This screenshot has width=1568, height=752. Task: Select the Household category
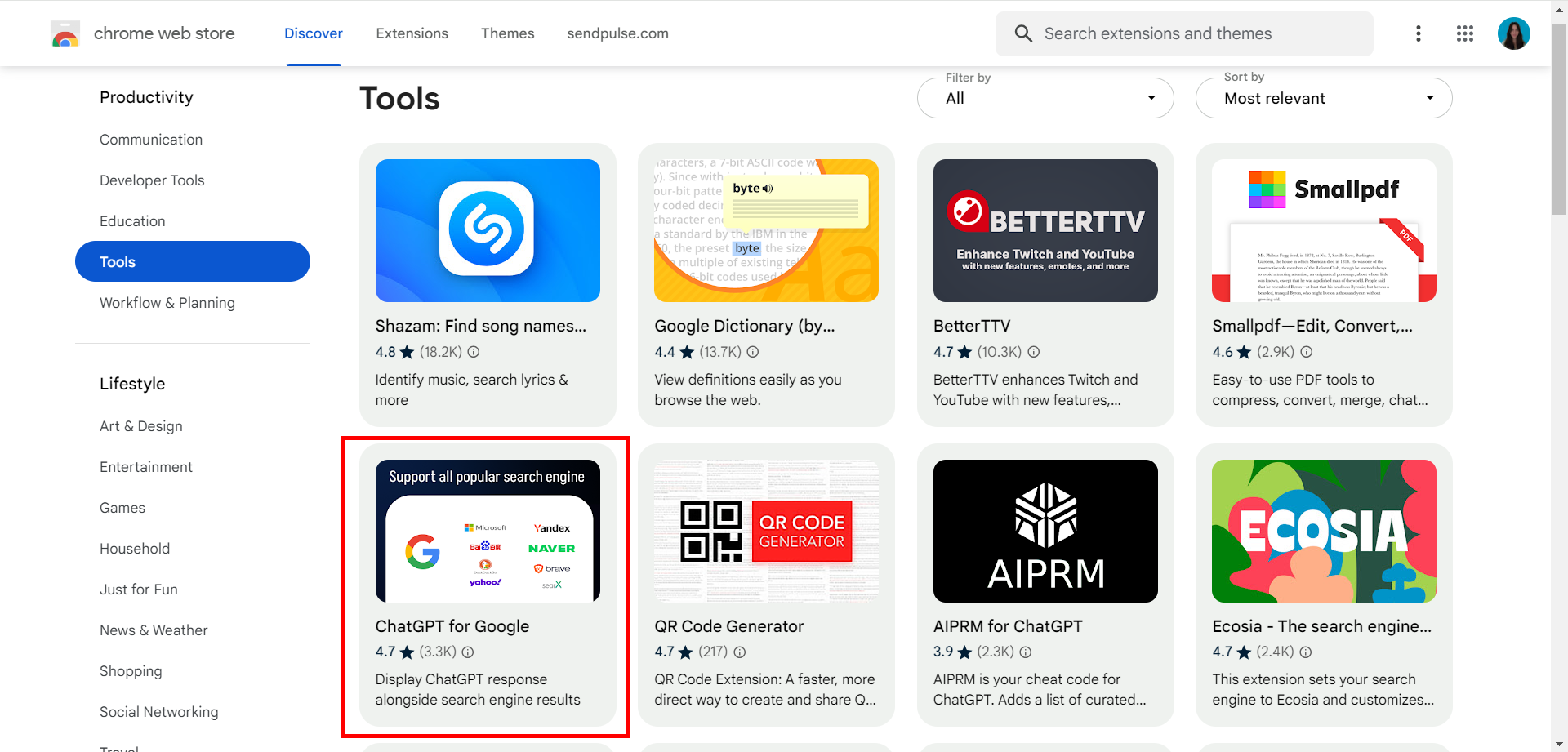point(135,549)
